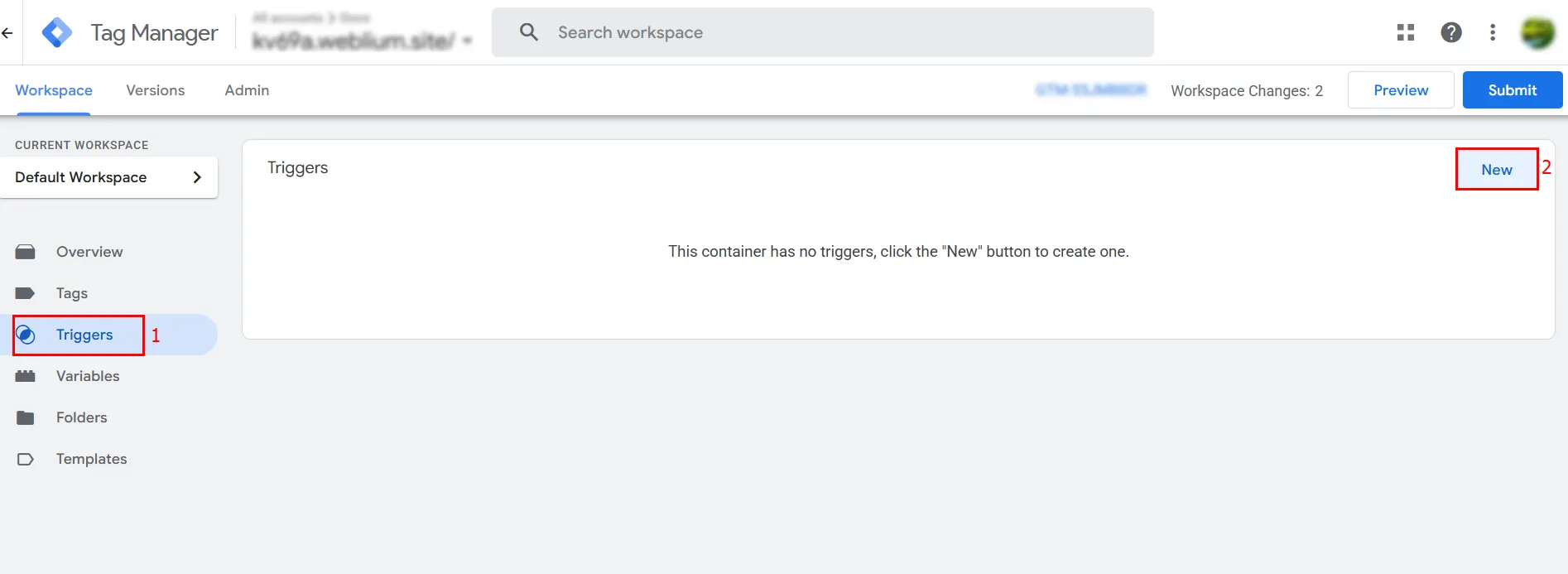The image size is (1568, 574).
Task: Open the help question mark icon
Action: 1450,32
